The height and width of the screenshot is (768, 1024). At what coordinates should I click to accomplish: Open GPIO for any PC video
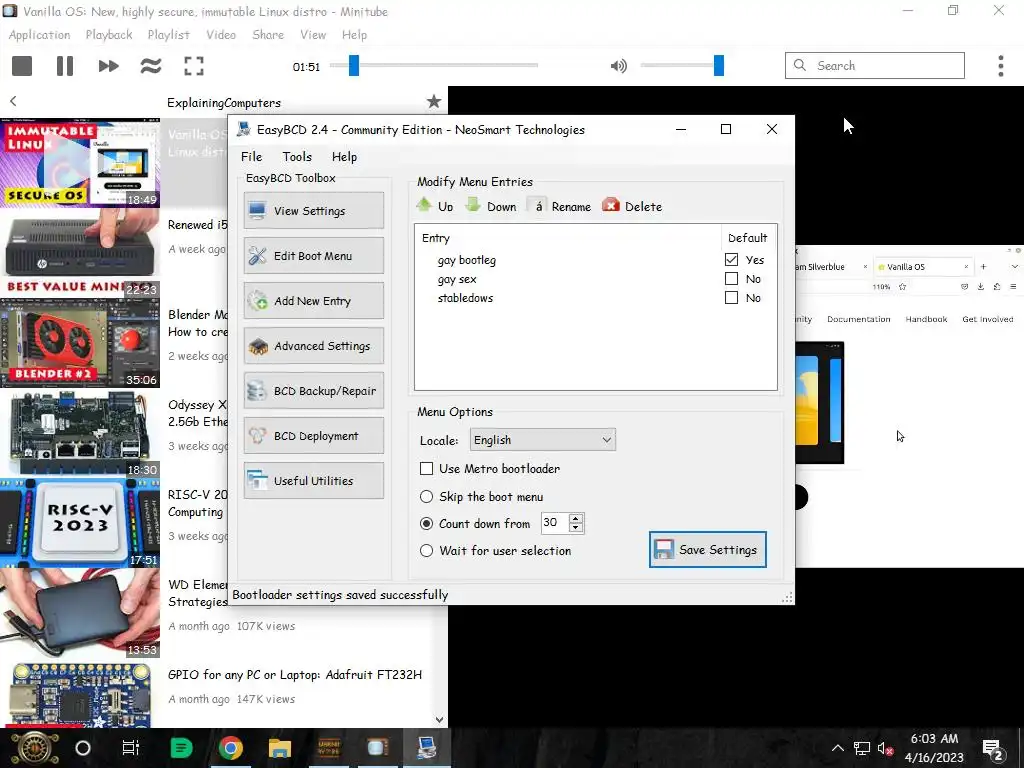coord(295,675)
